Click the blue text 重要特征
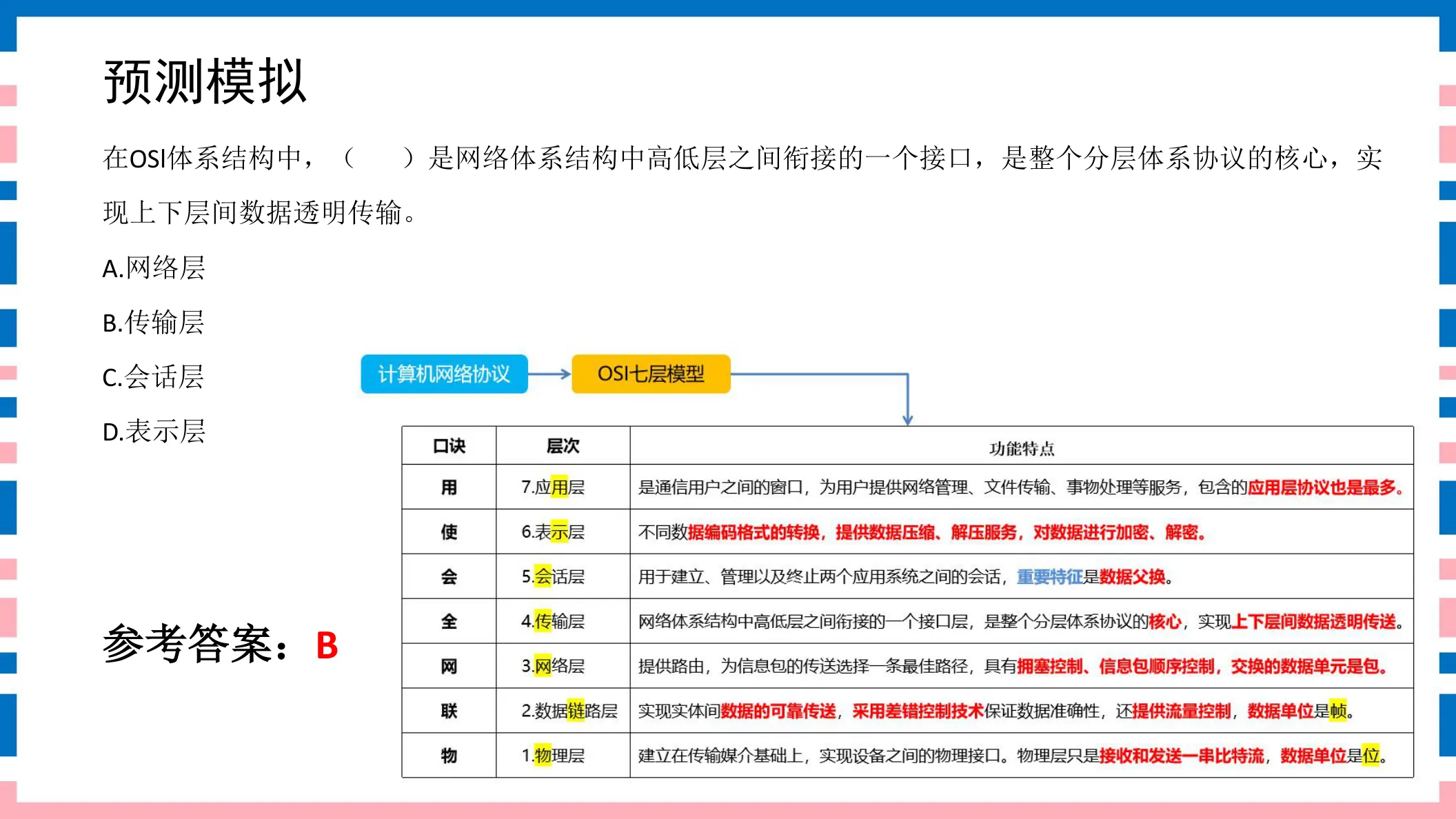This screenshot has height=819, width=1456. point(1049,576)
